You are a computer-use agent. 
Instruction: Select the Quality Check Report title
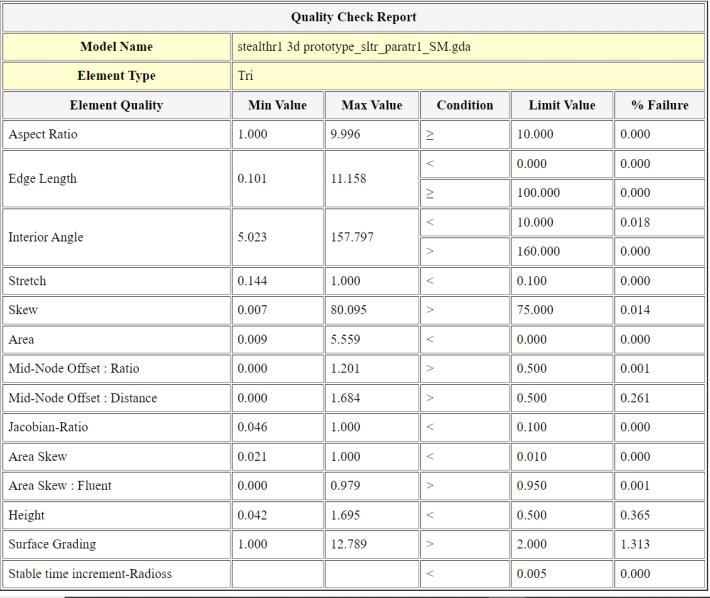click(x=353, y=17)
